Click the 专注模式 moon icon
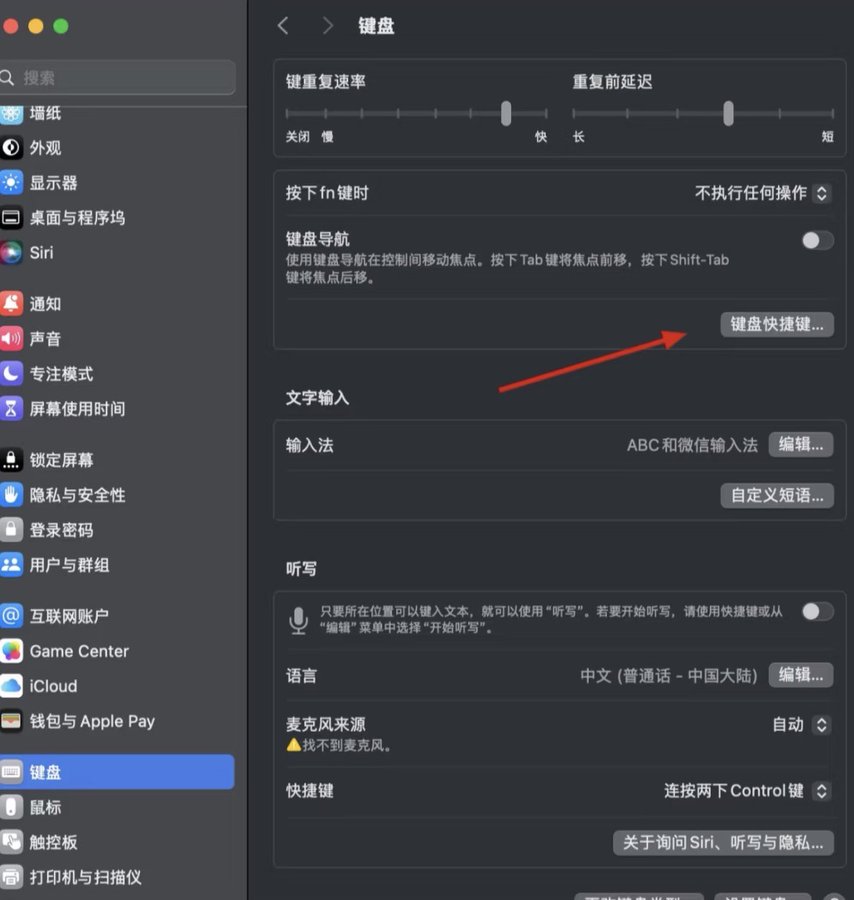This screenshot has height=900, width=854. (x=11, y=374)
